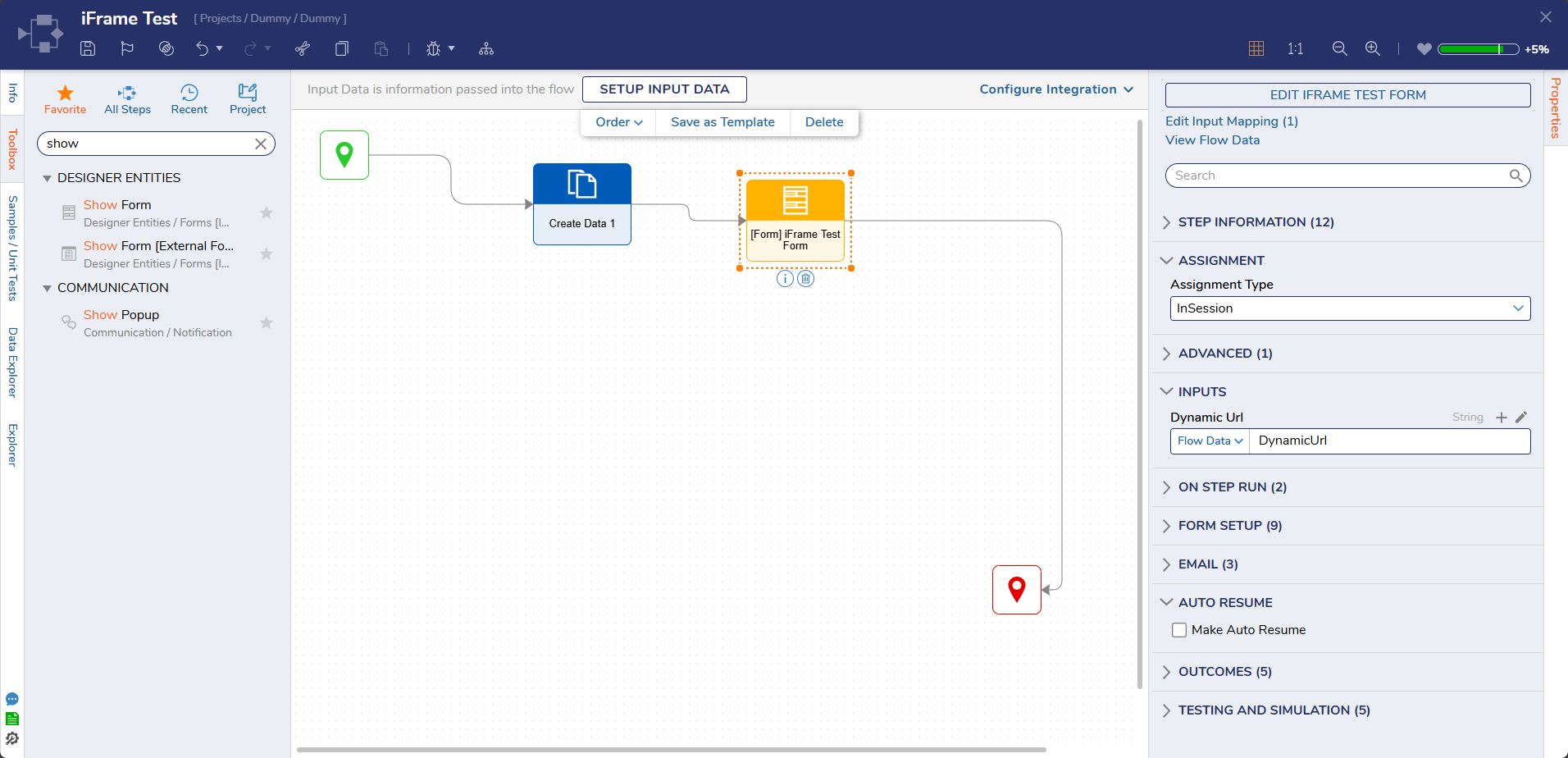
Task: Click the pencil edit icon beside Dynamic Url
Action: (x=1521, y=417)
